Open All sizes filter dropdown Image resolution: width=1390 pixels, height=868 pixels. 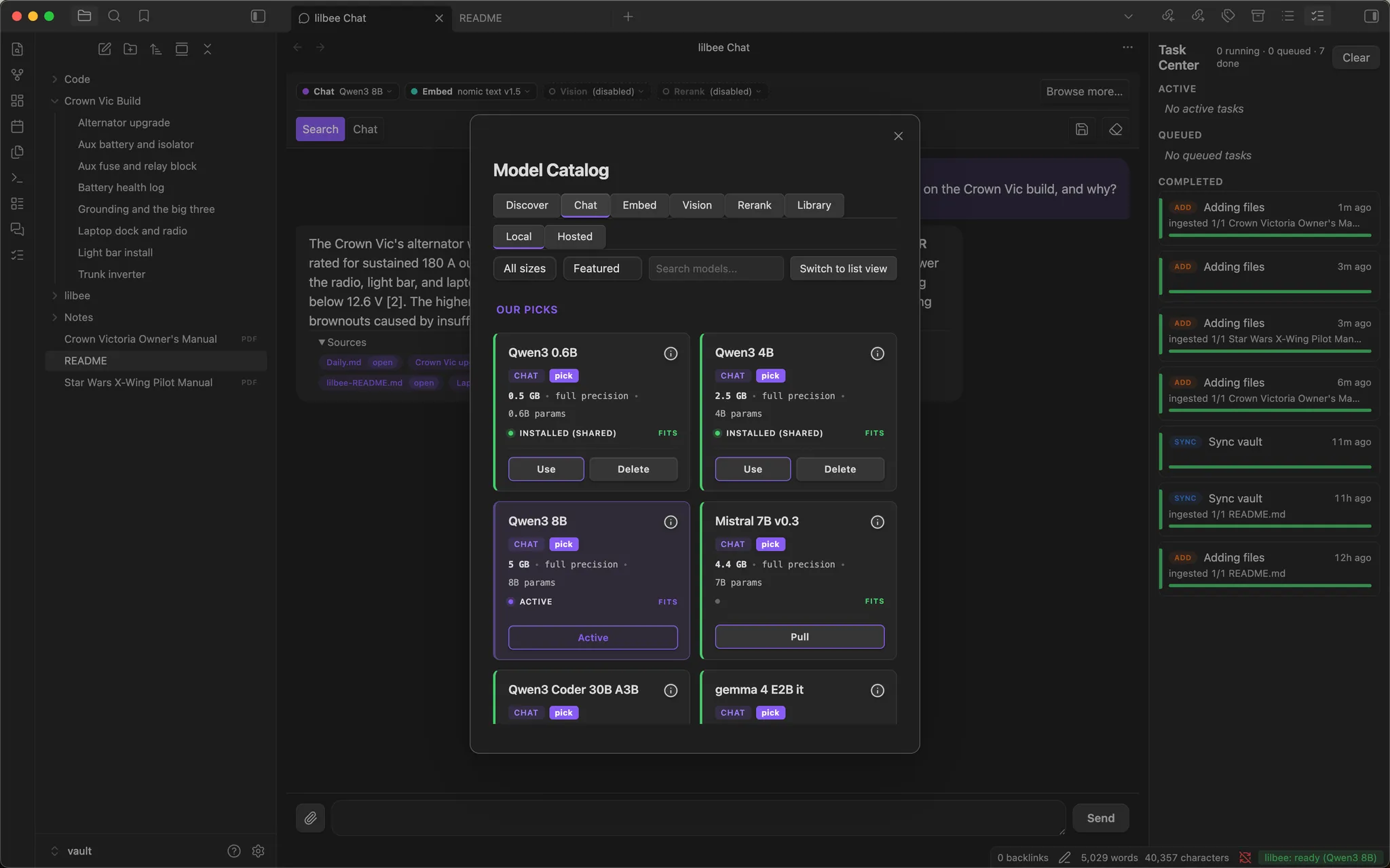(525, 269)
